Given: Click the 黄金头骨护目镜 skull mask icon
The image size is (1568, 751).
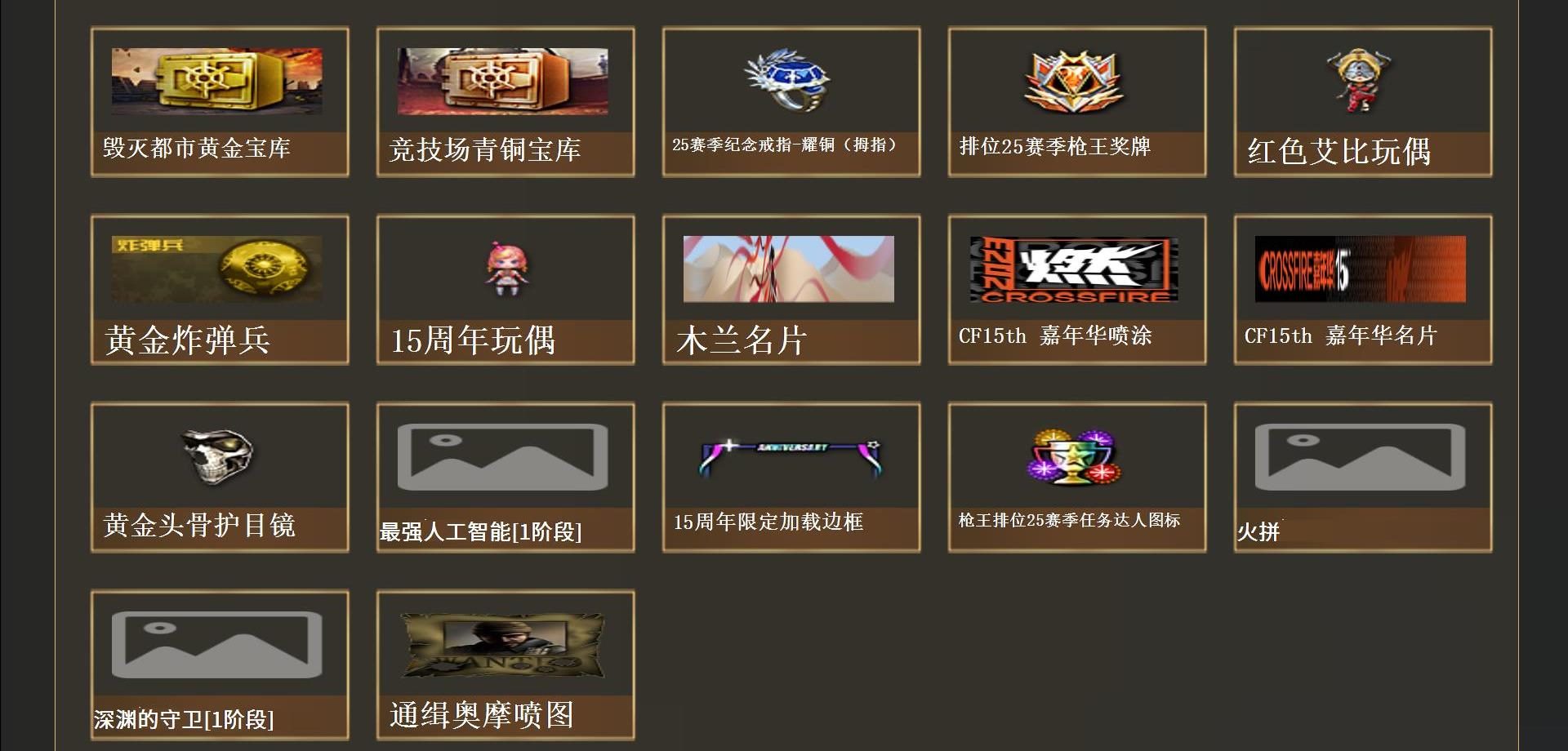Looking at the screenshot, I should click(217, 456).
